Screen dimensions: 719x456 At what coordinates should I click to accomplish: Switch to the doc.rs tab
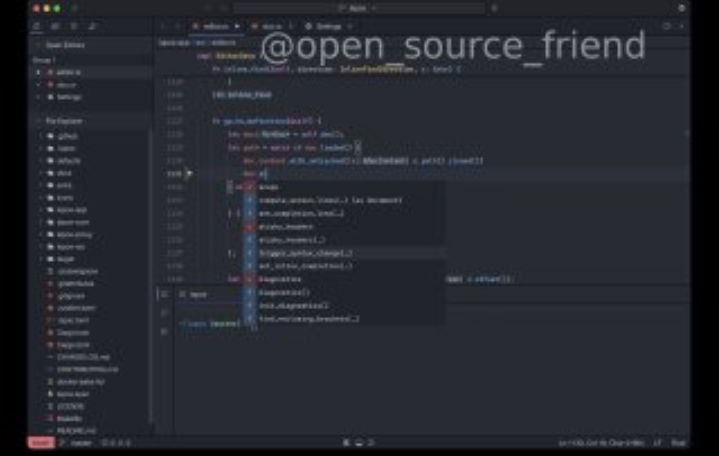(271, 27)
